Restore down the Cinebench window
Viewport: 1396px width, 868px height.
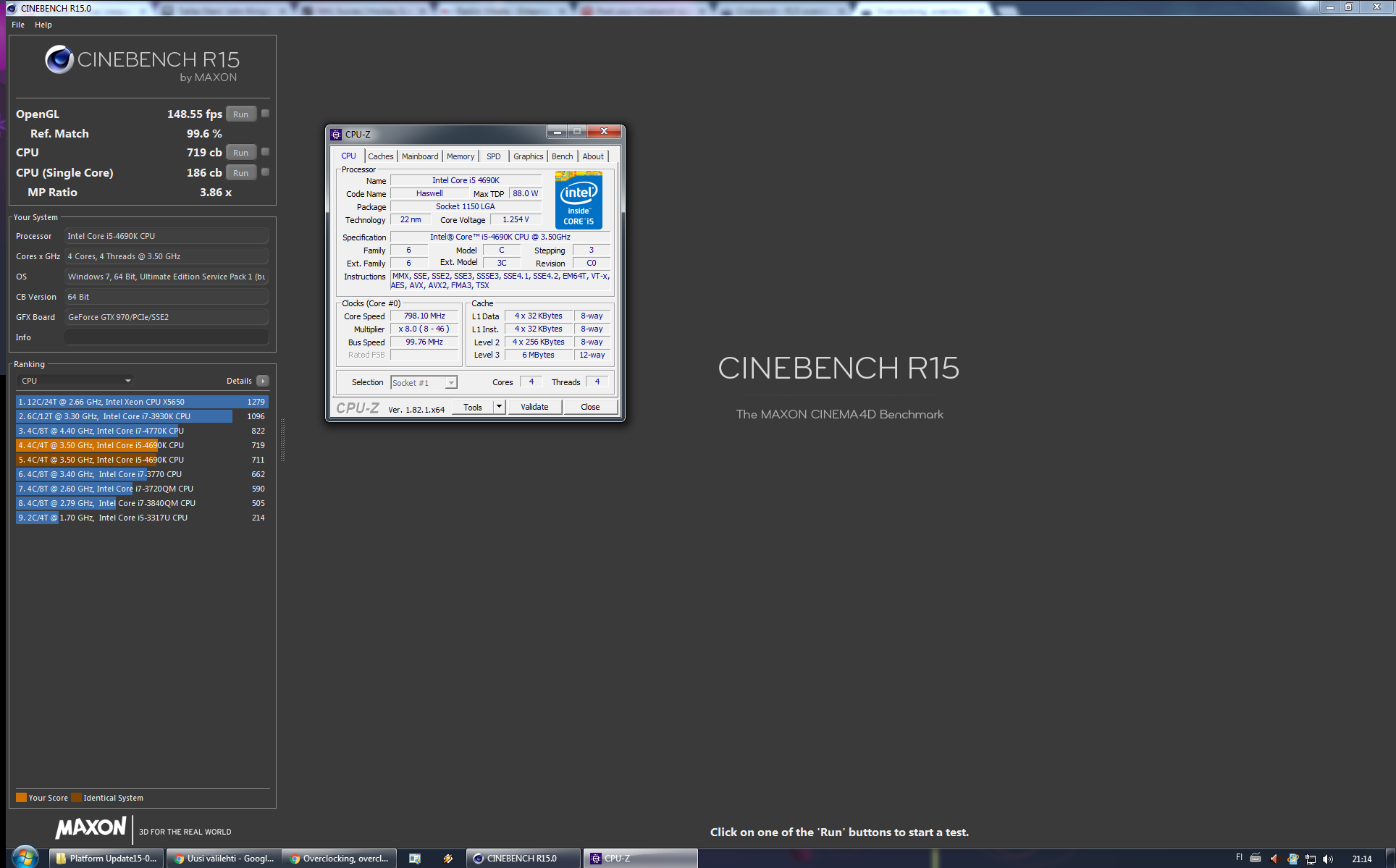click(x=1348, y=7)
